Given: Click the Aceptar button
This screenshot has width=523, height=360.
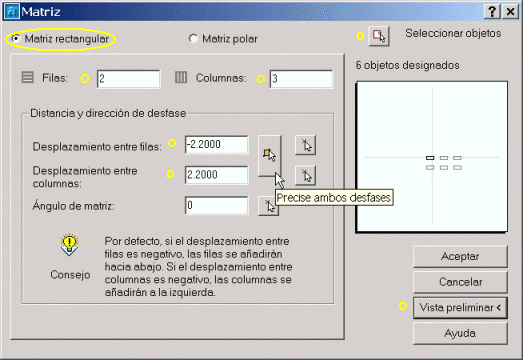Looking at the screenshot, I should tap(460, 257).
